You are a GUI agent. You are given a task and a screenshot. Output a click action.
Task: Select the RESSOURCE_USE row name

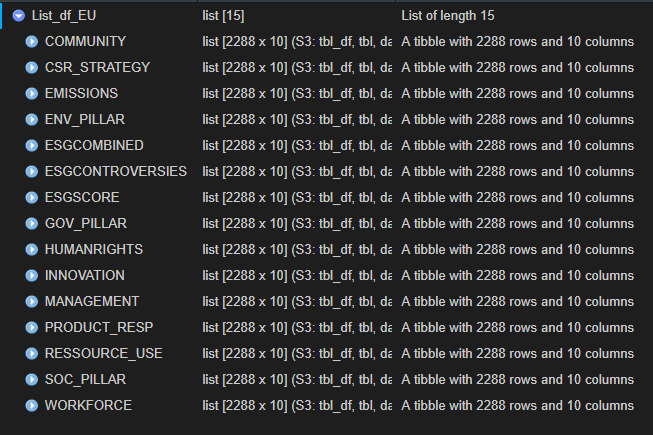pyautogui.click(x=104, y=353)
